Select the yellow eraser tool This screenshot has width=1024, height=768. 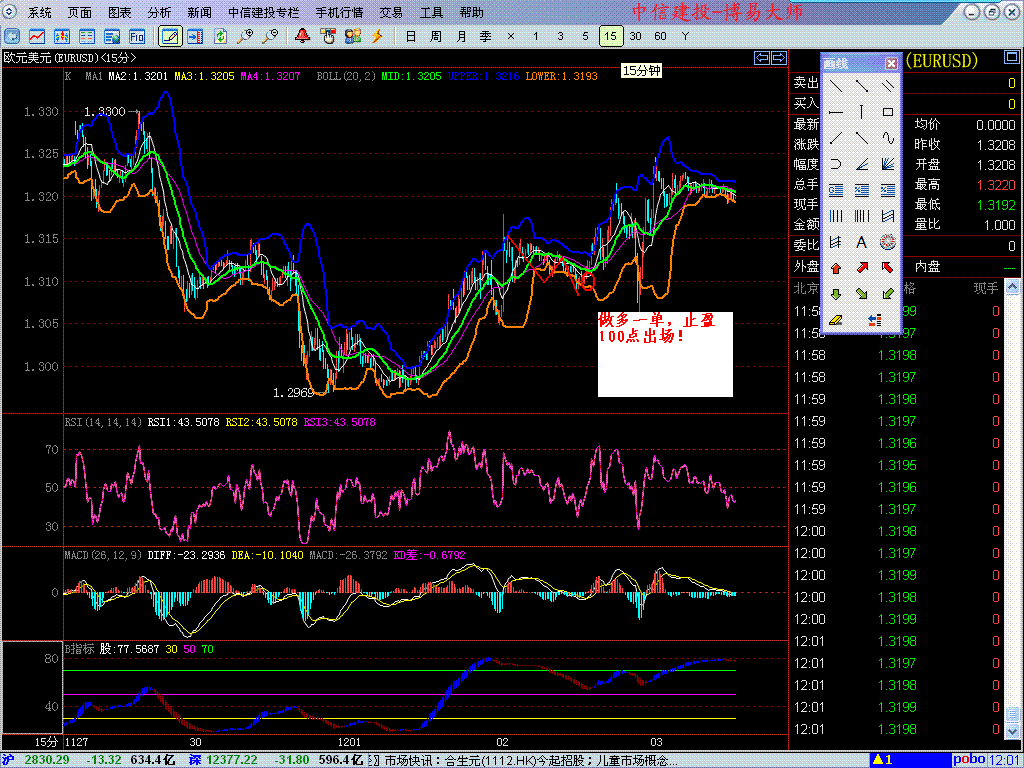[836, 320]
